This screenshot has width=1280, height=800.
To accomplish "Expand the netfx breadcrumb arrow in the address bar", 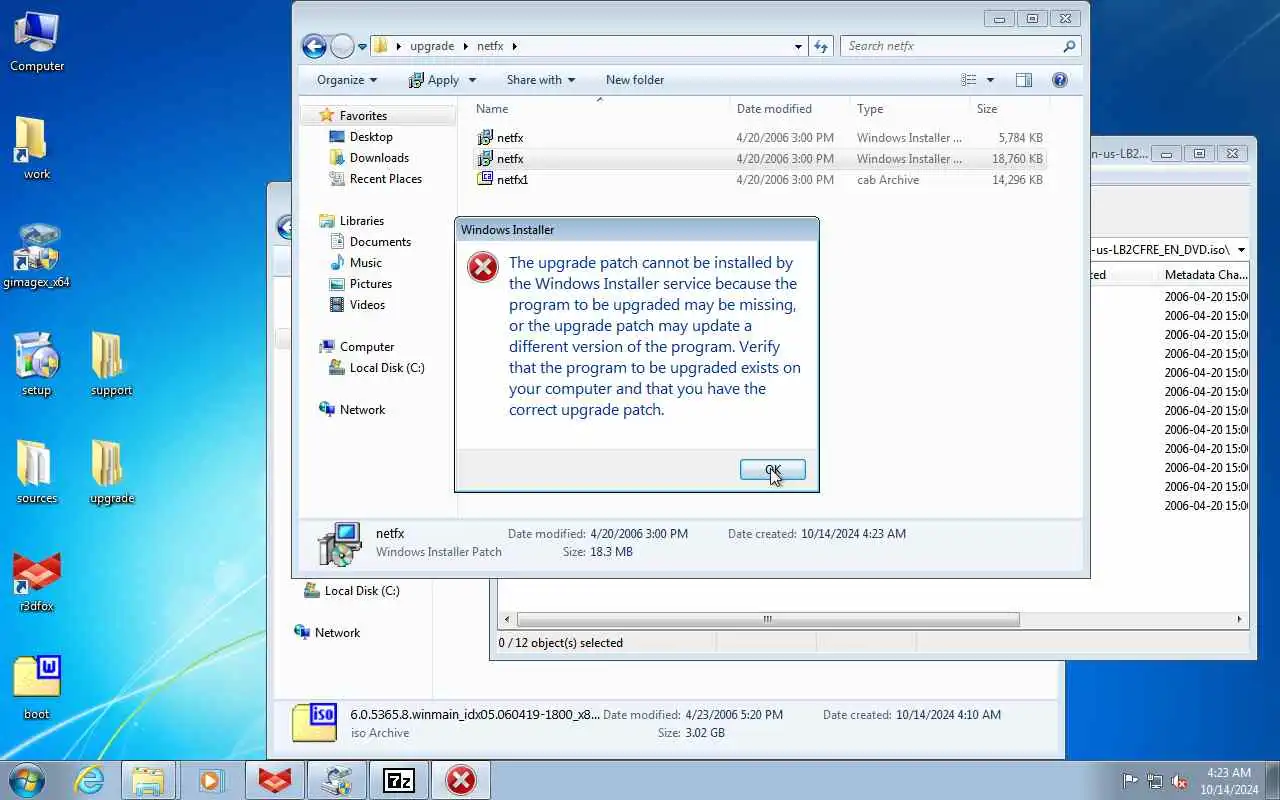I will (x=515, y=46).
